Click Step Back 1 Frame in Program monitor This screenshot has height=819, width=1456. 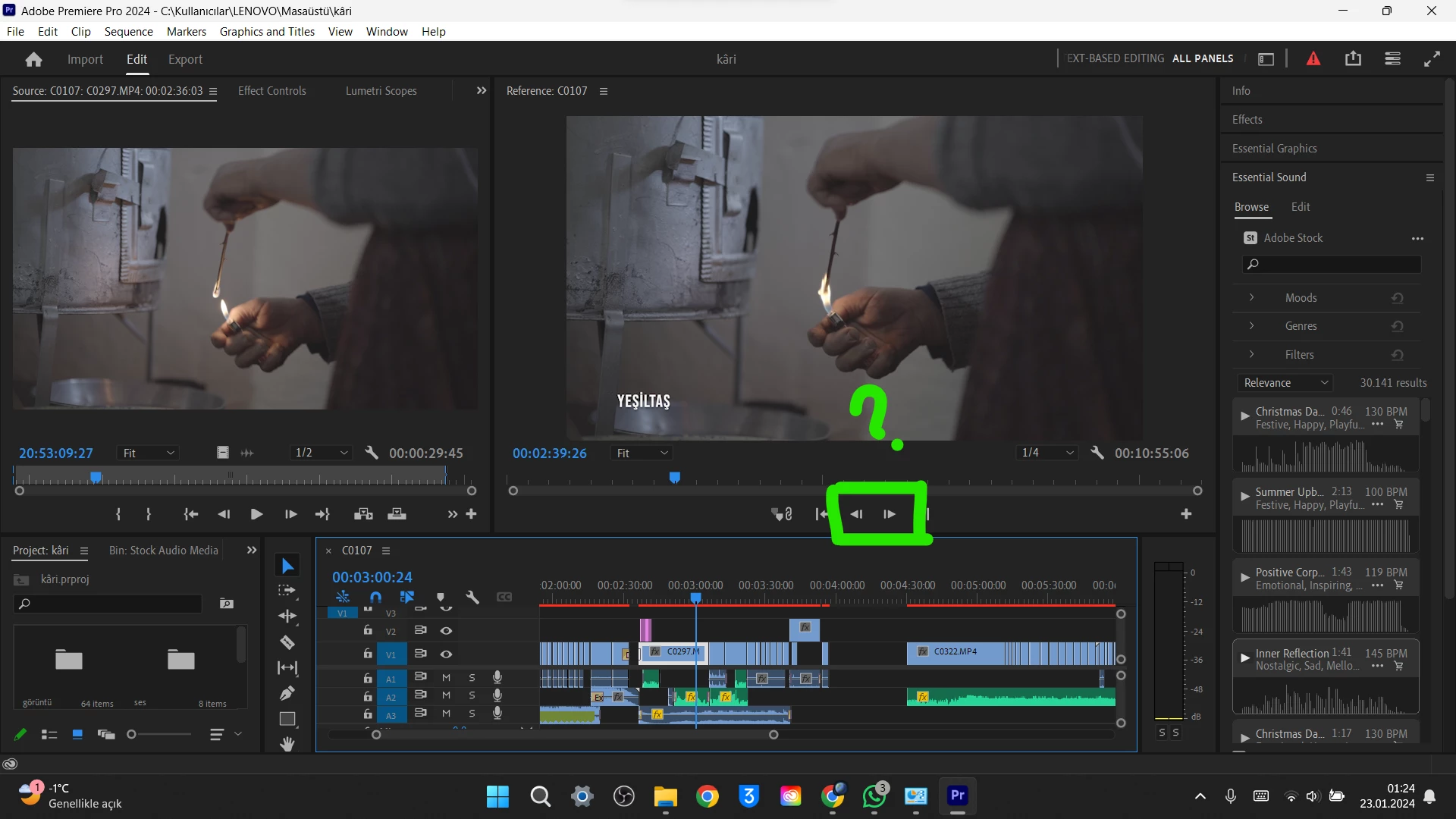(x=856, y=514)
